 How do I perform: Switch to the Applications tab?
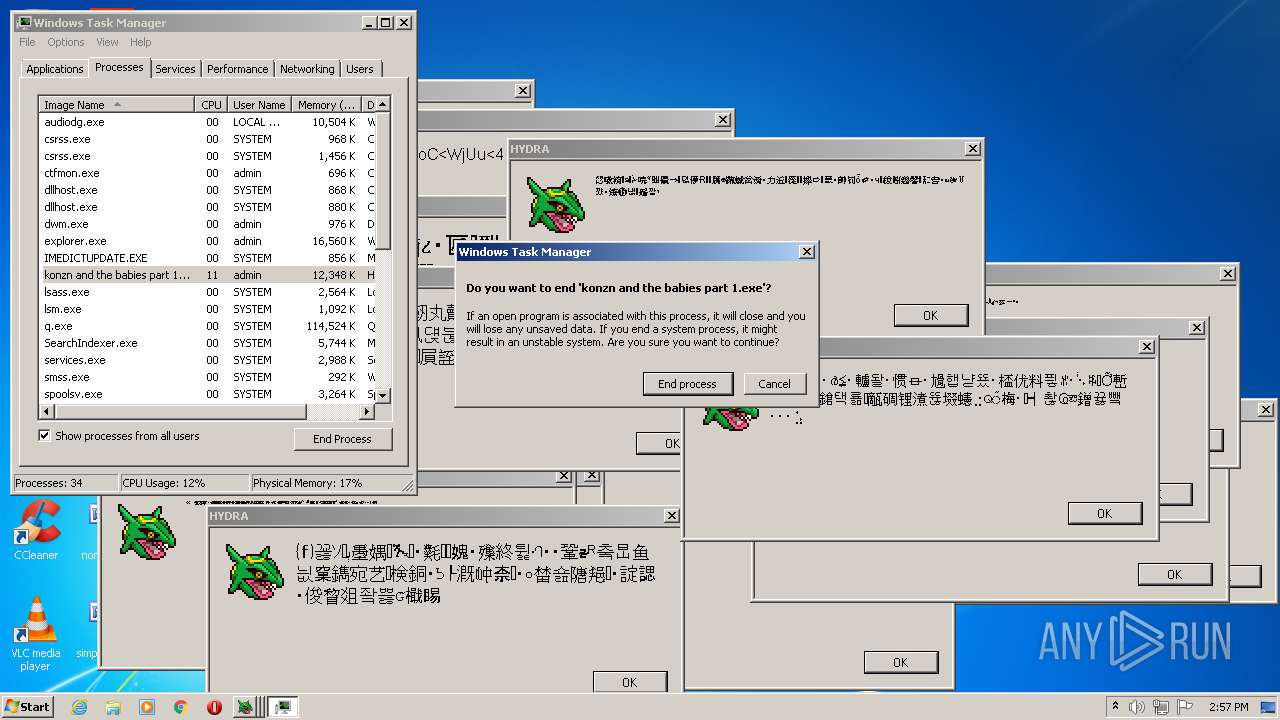[x=54, y=69]
